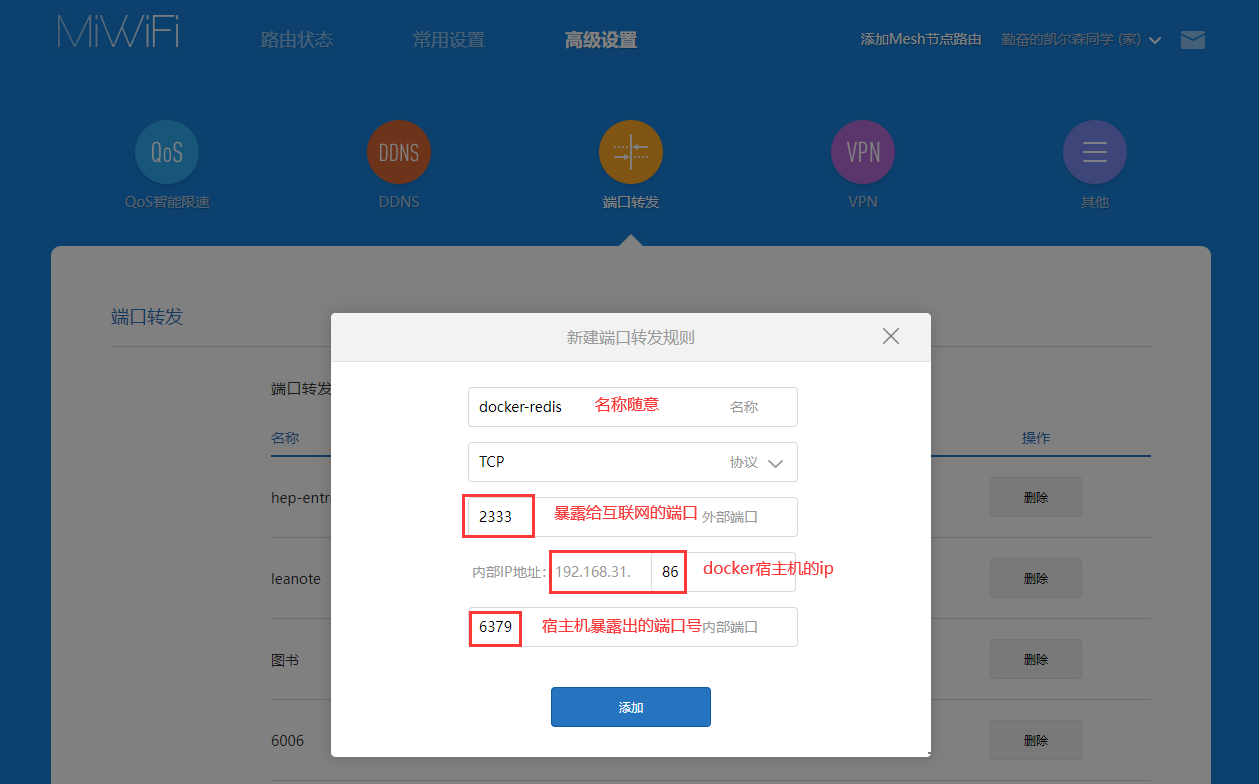This screenshot has height=784, width=1259.
Task: Click the 其他 (Other) menu icon
Action: (1095, 153)
